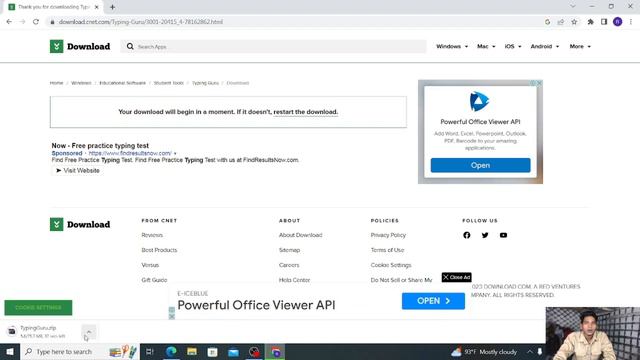Image resolution: width=640 pixels, height=360 pixels.
Task: Open the Terms of Use link
Action: pos(387,250)
